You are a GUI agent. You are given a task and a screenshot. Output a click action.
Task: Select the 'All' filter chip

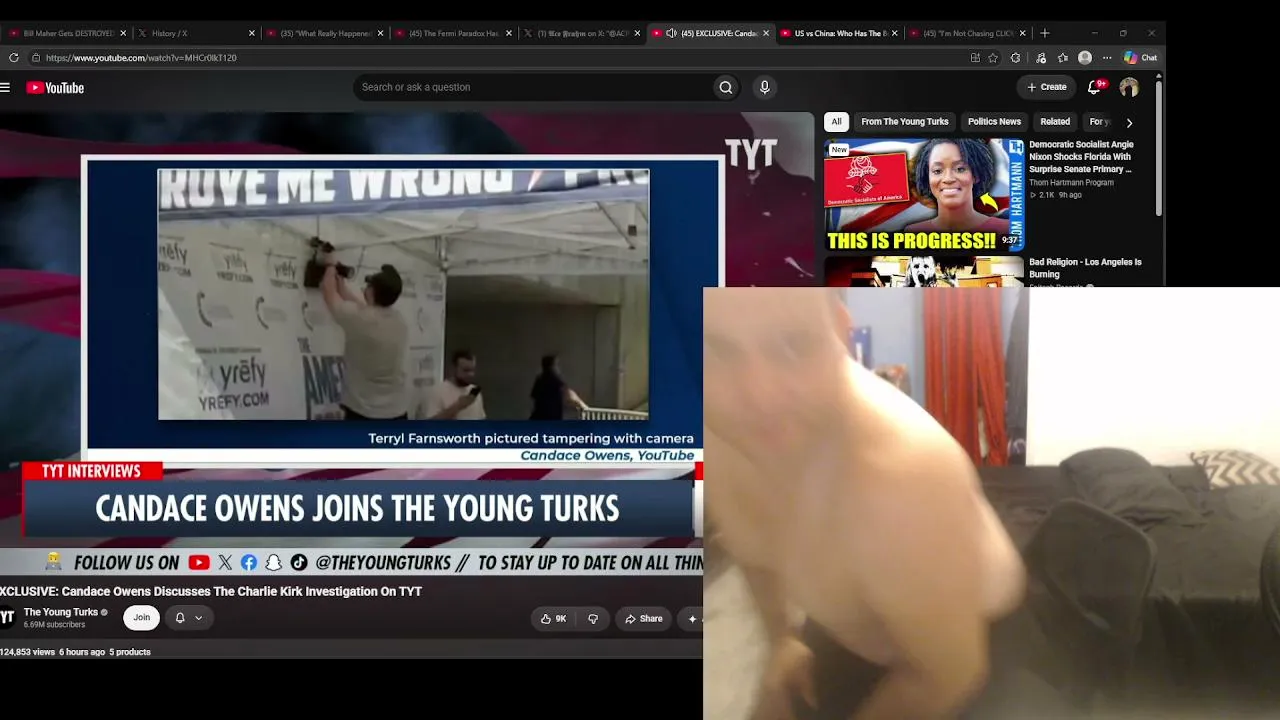point(837,122)
